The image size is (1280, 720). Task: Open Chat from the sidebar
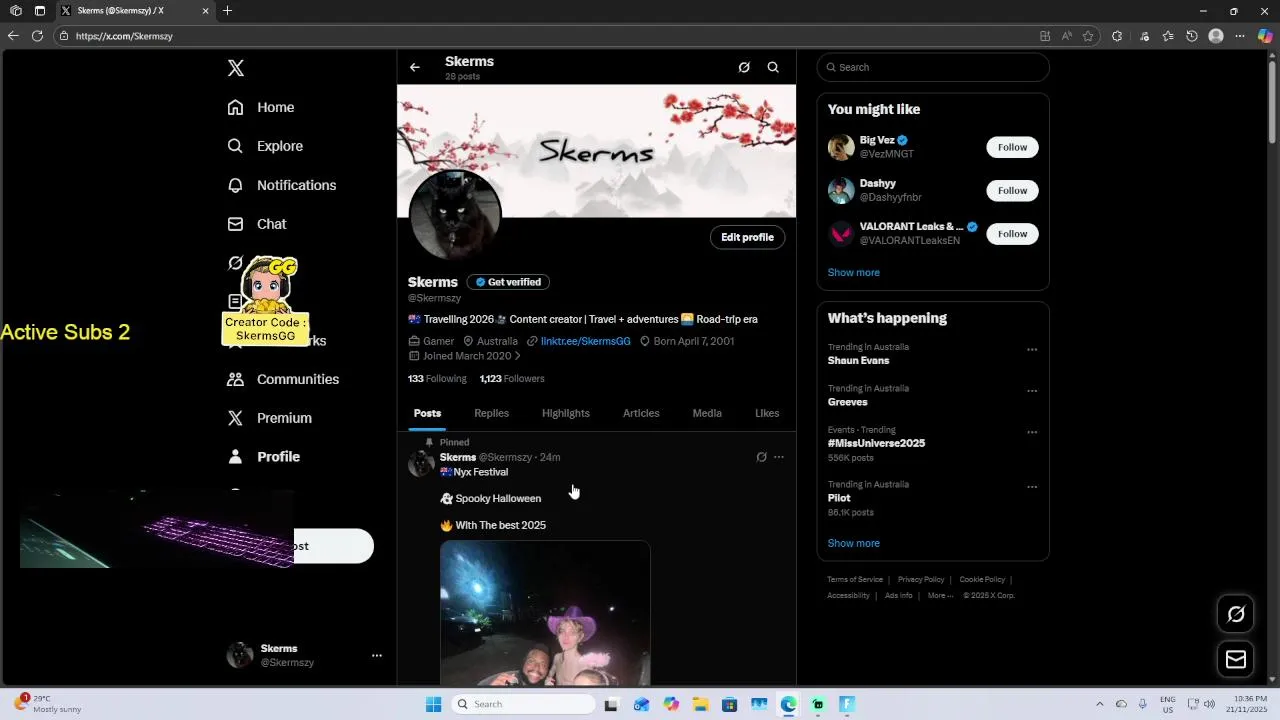tap(257, 224)
